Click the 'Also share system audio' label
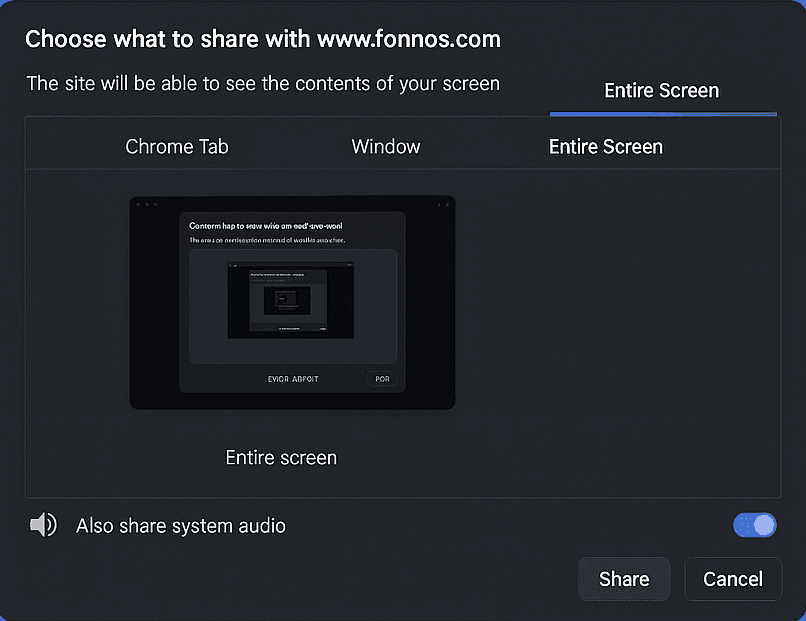The width and height of the screenshot is (806, 621). coord(181,526)
